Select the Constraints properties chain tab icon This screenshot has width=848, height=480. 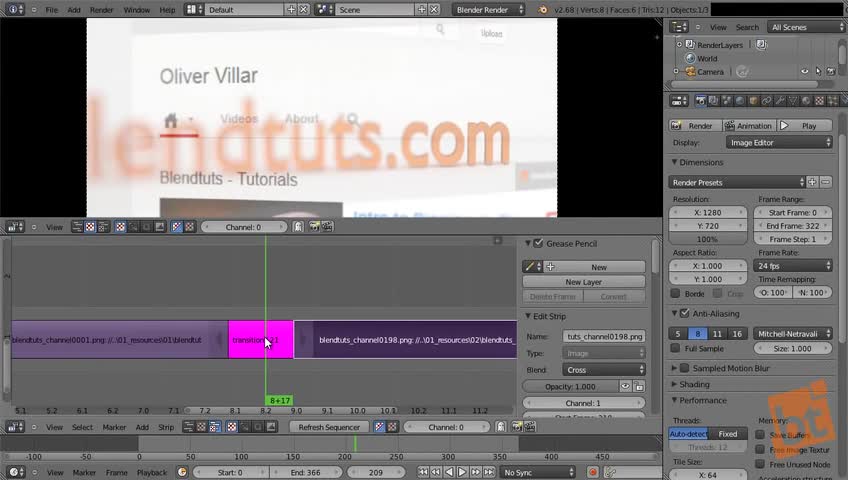766,101
